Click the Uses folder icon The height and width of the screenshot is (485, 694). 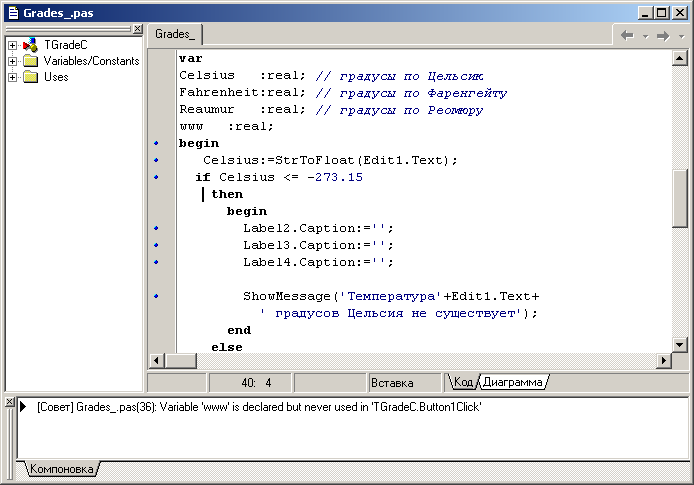(30, 76)
